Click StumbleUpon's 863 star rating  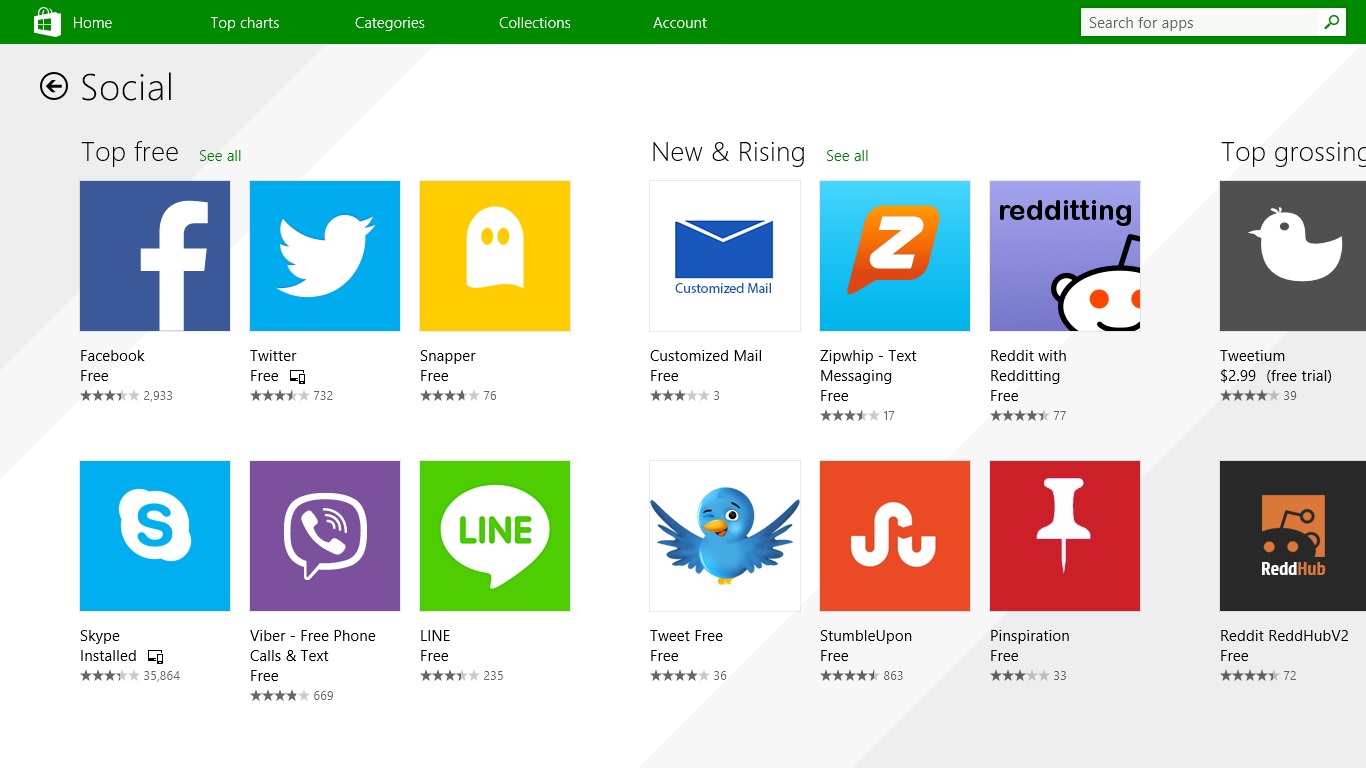862,676
